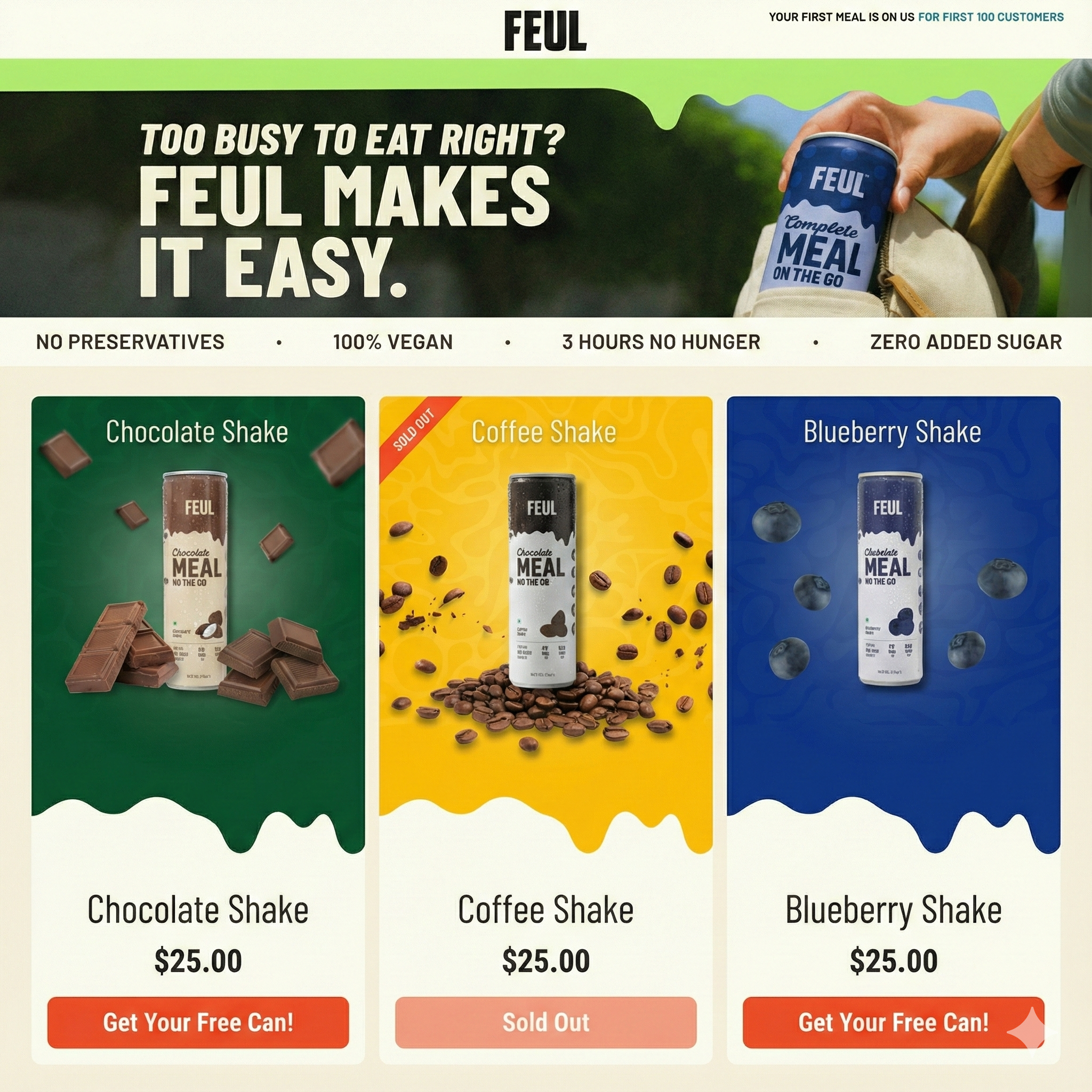This screenshot has width=1092, height=1092.
Task: Click 'Get Your Free Can!' under Chocolate Shake
Action: (198, 1022)
